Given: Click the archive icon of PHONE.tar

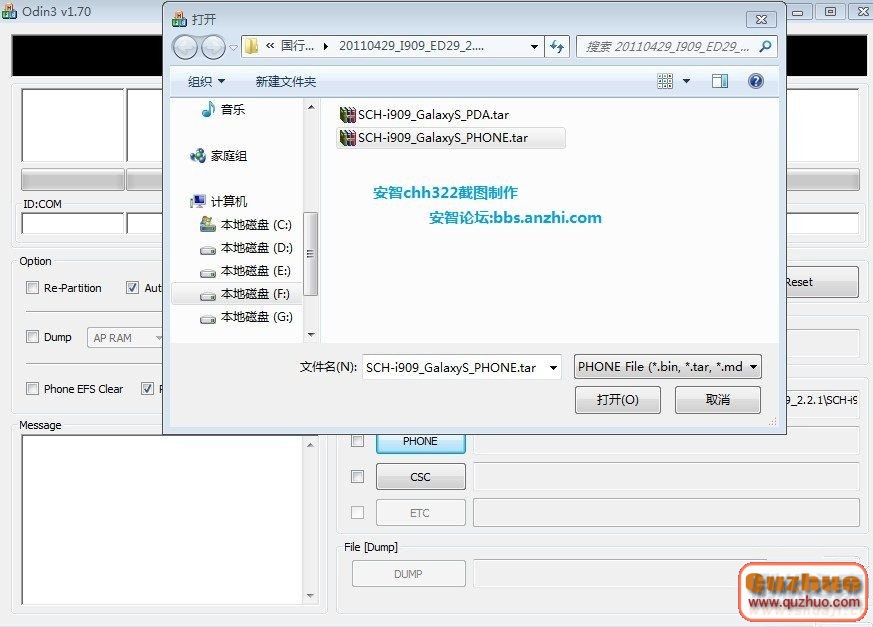Looking at the screenshot, I should 347,138.
